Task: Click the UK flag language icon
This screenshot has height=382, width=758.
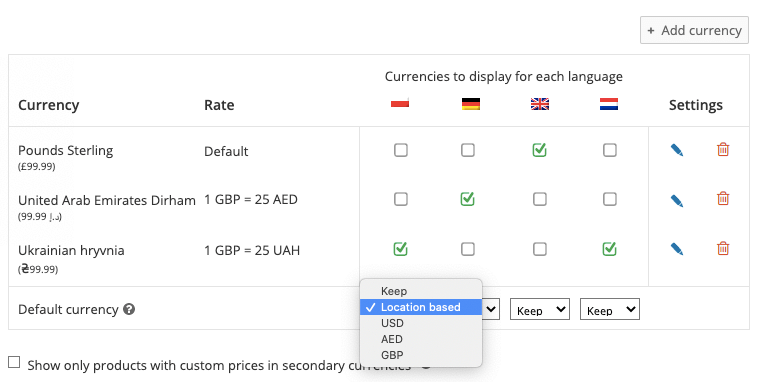Action: tap(540, 104)
